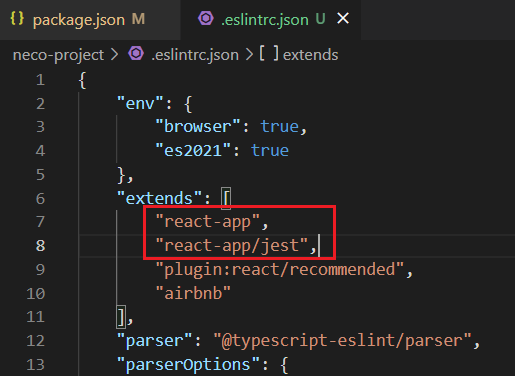Click the "es2021" key text
Image resolution: width=515 pixels, height=376 pixels.
[193, 151]
